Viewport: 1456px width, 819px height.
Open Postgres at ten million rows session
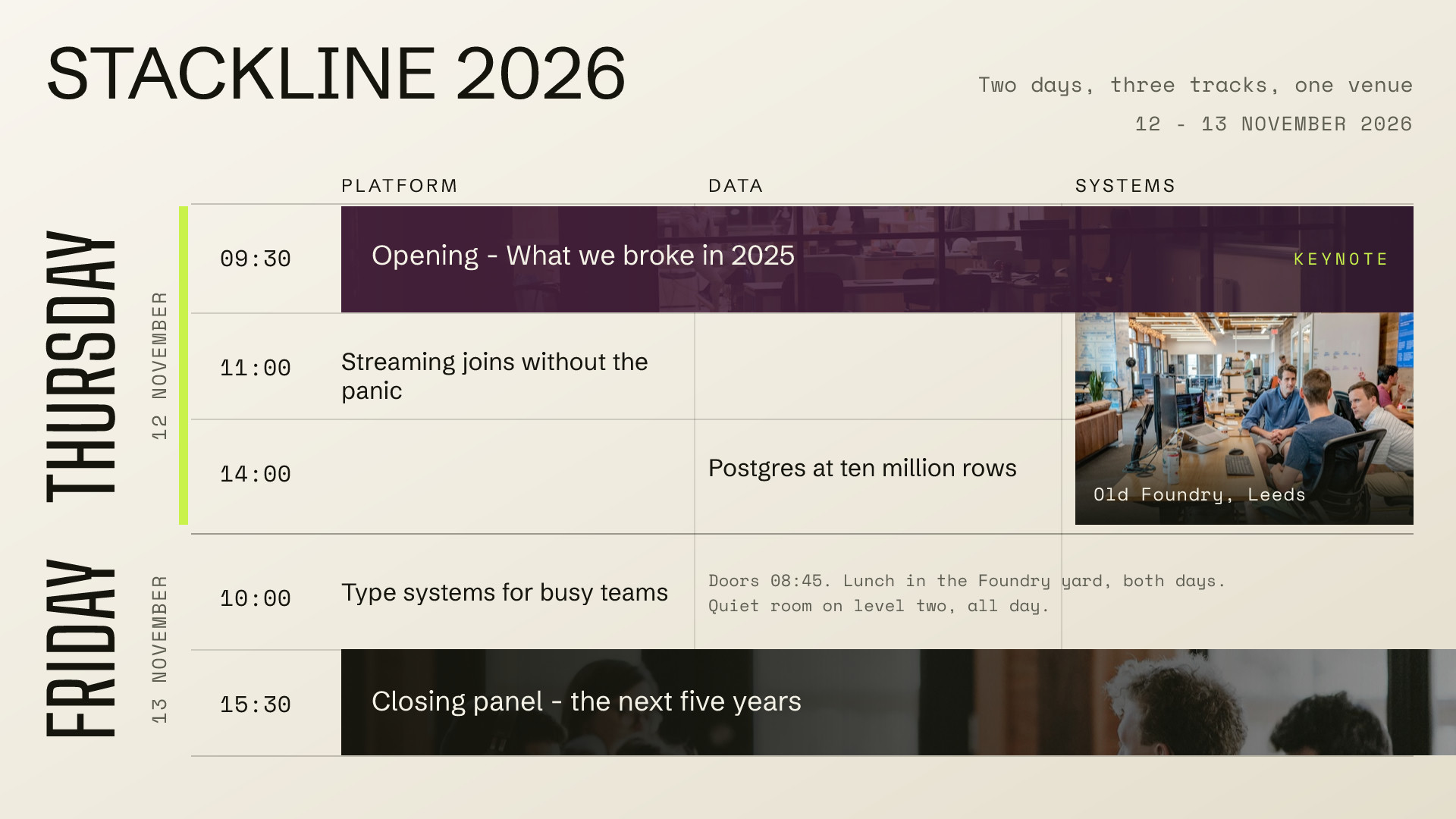862,468
